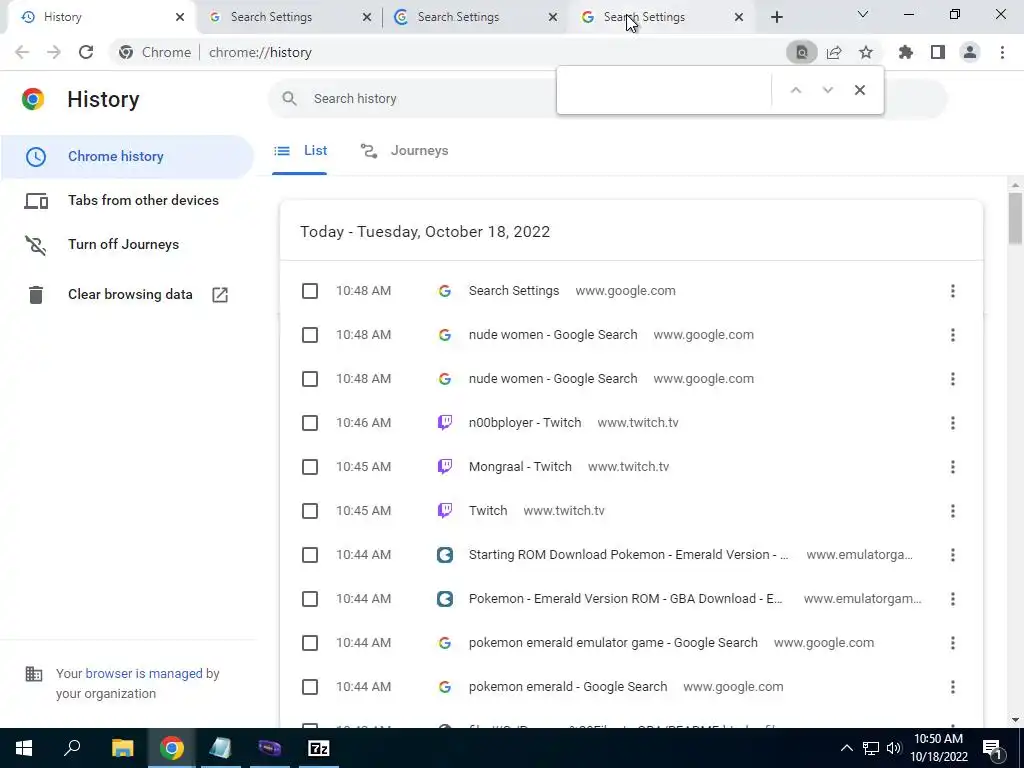Select the List tab
Viewport: 1024px width, 768px height.
[x=300, y=151]
